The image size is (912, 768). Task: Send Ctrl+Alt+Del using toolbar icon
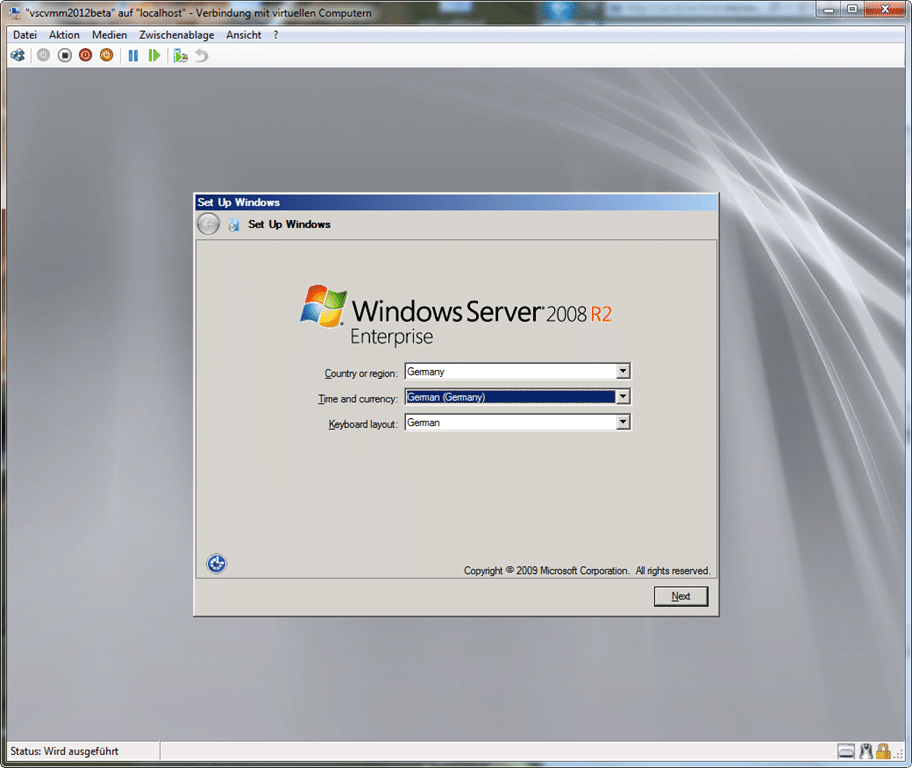[x=18, y=55]
